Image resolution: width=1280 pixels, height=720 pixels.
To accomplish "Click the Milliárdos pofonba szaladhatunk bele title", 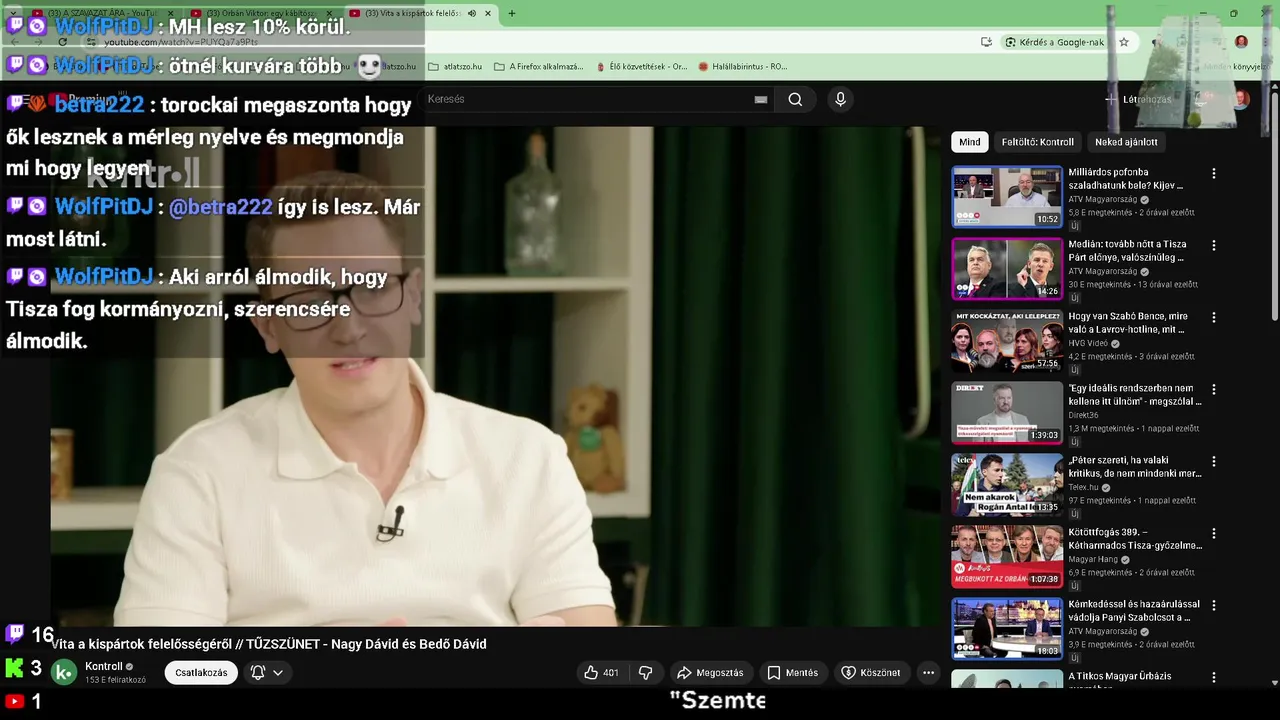I will coord(1126,179).
